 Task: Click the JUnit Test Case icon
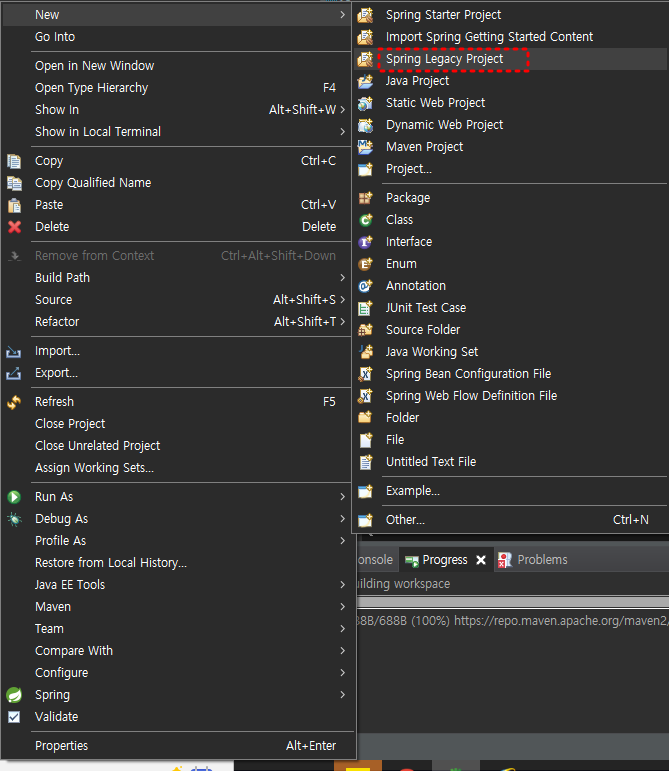click(365, 308)
